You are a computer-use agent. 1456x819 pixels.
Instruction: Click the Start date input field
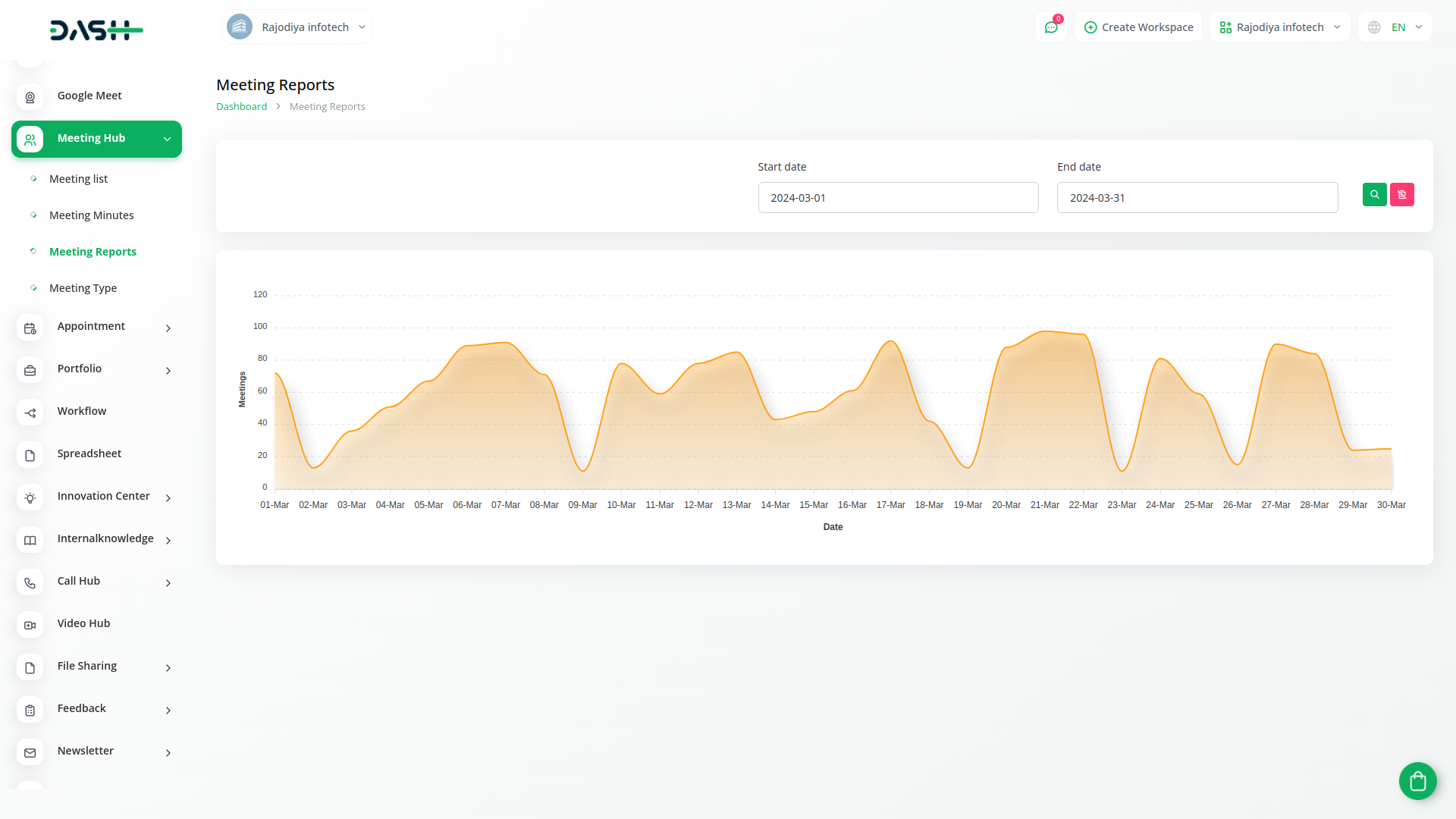click(x=898, y=198)
